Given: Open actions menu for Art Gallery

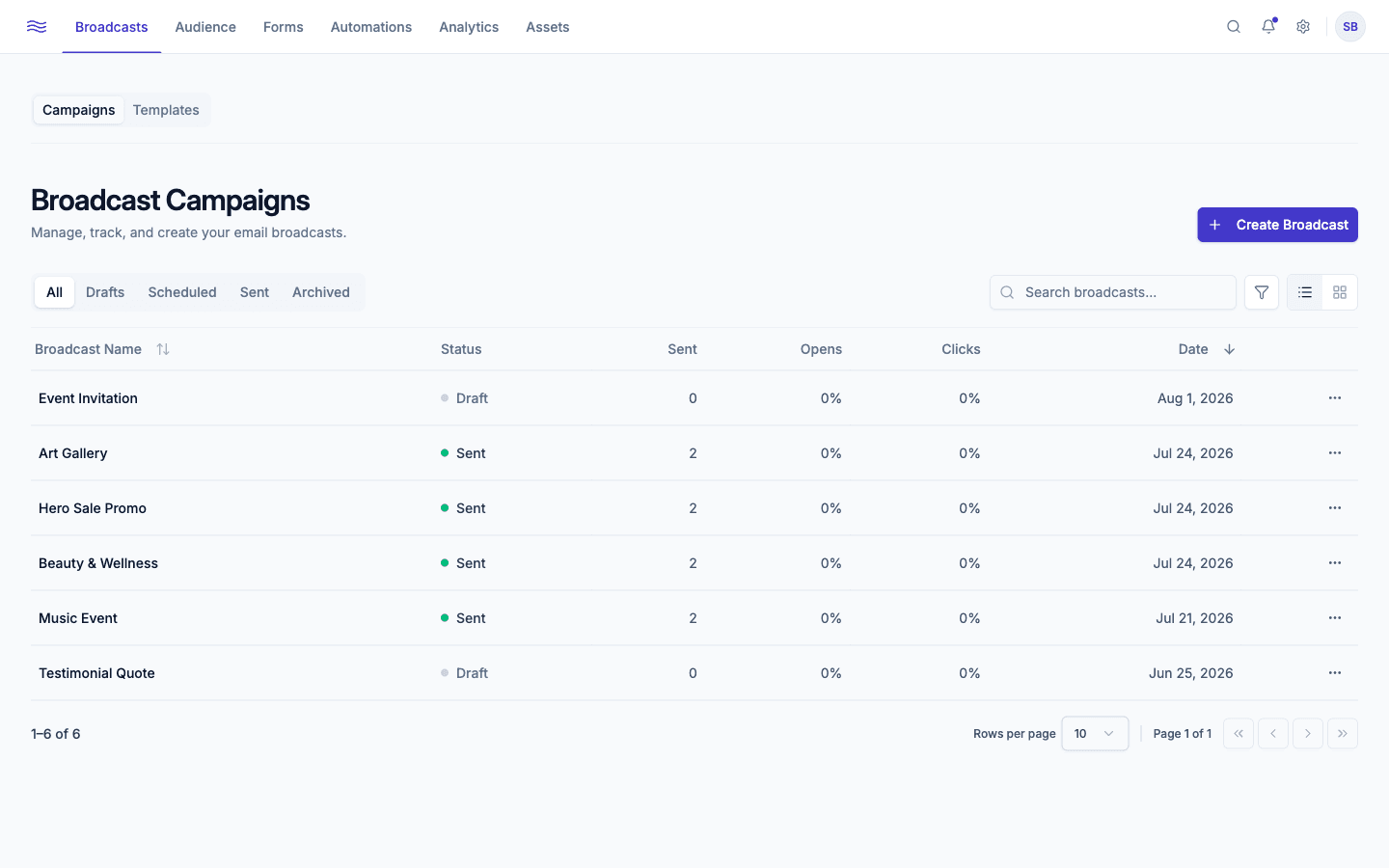Looking at the screenshot, I should (x=1335, y=453).
